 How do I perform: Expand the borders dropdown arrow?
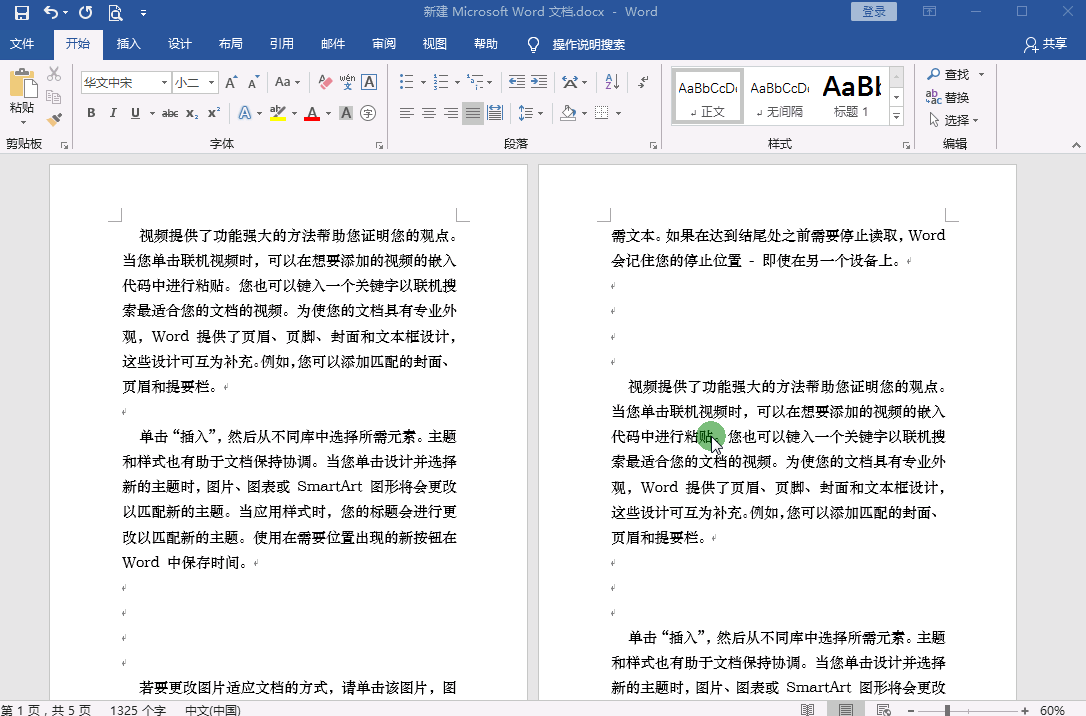pos(618,113)
